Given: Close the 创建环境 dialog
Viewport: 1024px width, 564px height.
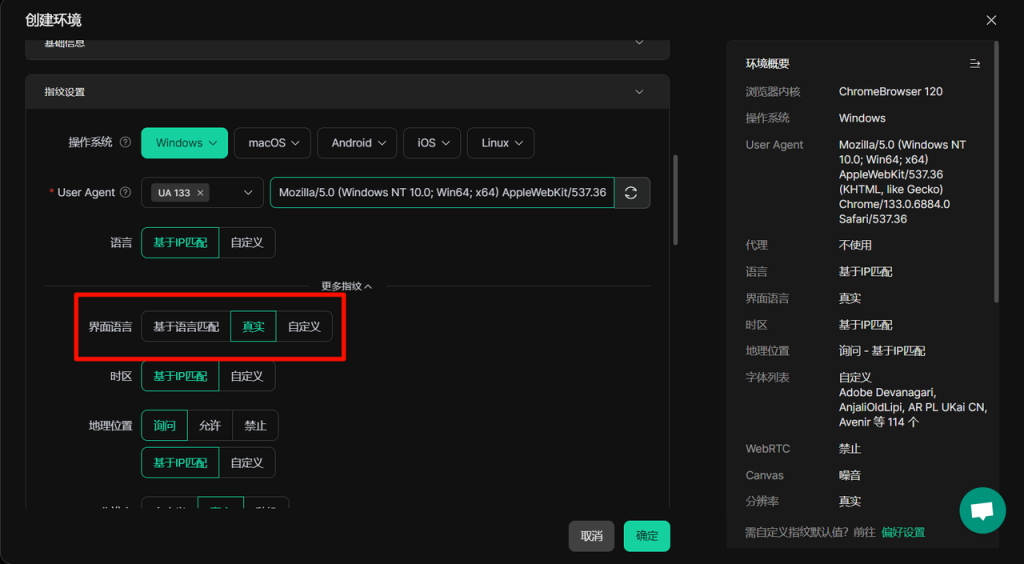Looking at the screenshot, I should (991, 20).
